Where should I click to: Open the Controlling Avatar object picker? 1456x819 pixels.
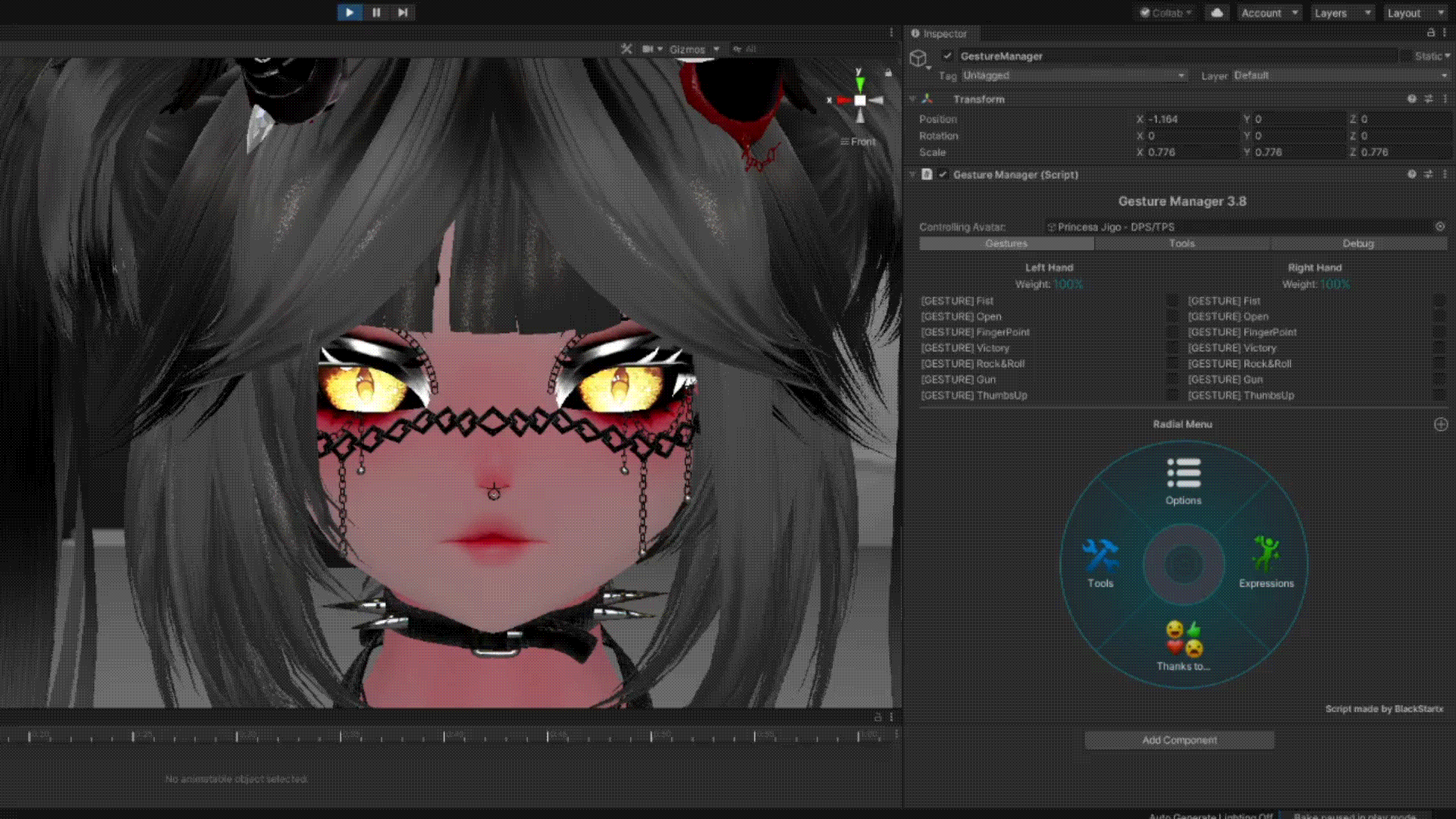coord(1439,227)
